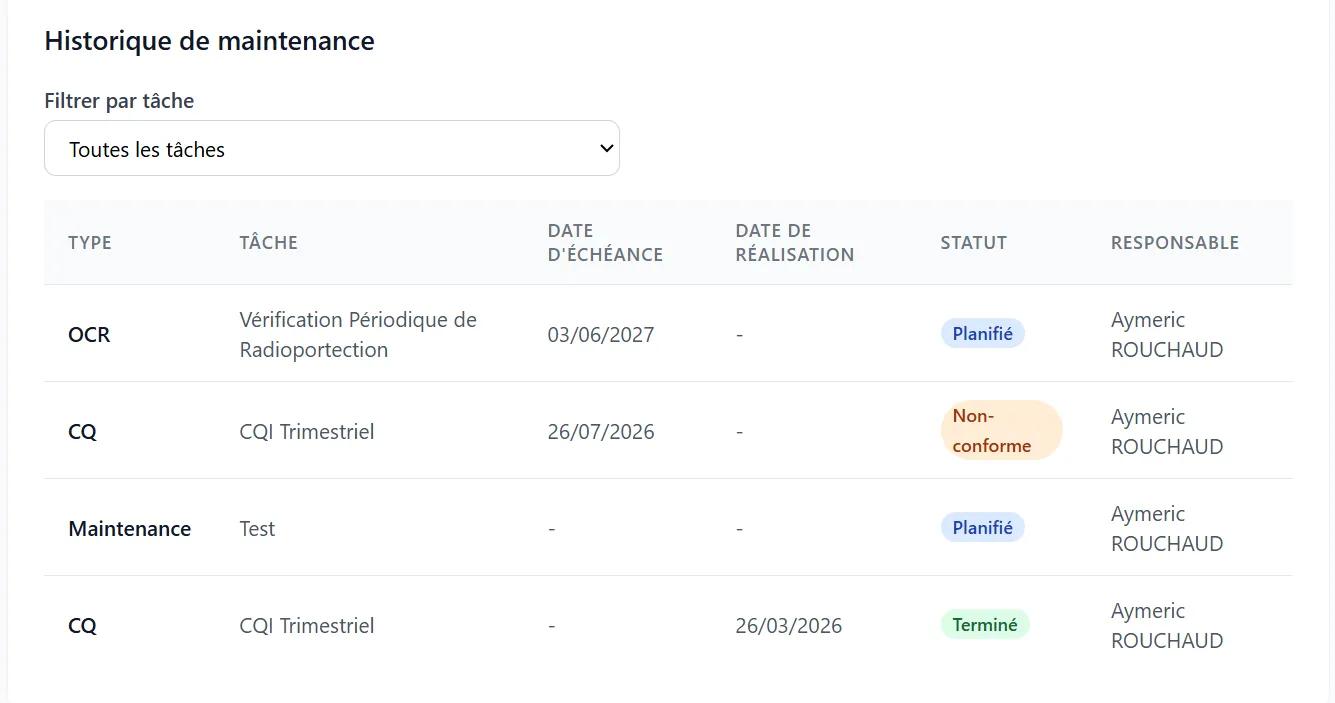Image resolution: width=1335 pixels, height=703 pixels.
Task: Click the green Terminé status badge
Action: click(985, 625)
